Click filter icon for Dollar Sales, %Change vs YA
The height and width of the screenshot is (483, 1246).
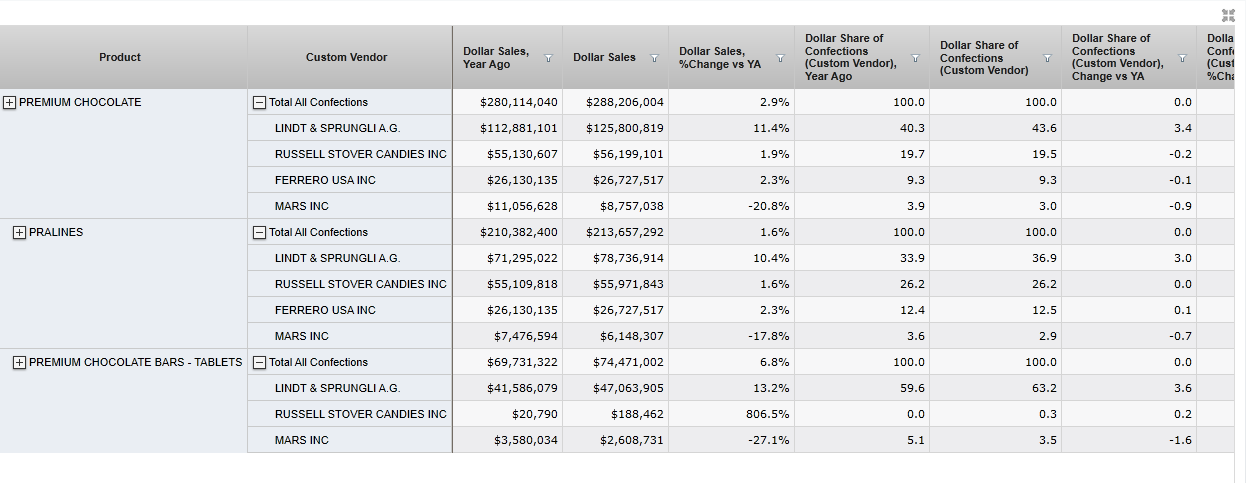click(x=780, y=58)
